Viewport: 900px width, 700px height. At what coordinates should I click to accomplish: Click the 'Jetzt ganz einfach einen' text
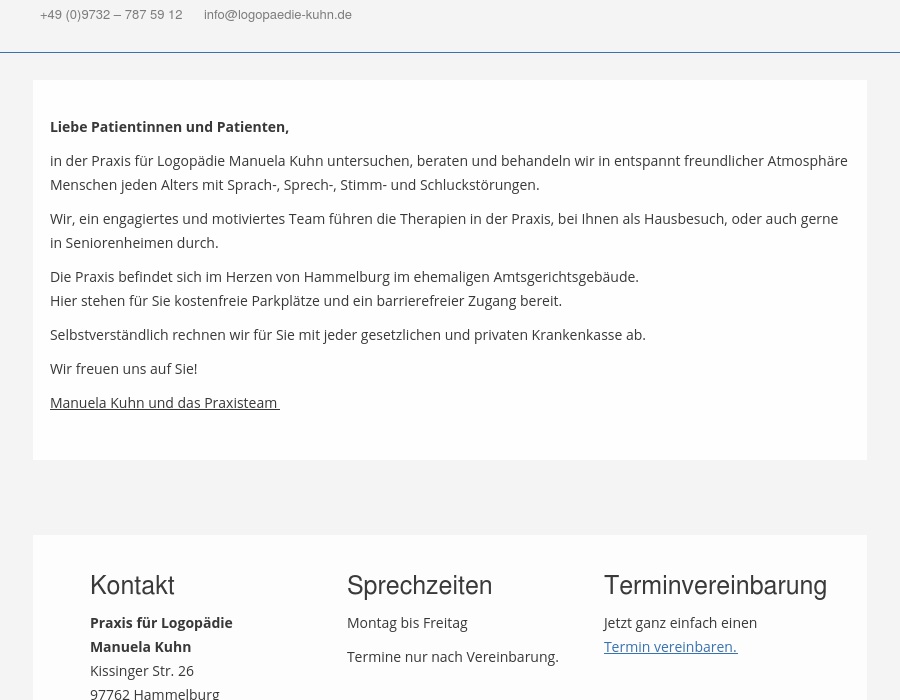click(680, 622)
